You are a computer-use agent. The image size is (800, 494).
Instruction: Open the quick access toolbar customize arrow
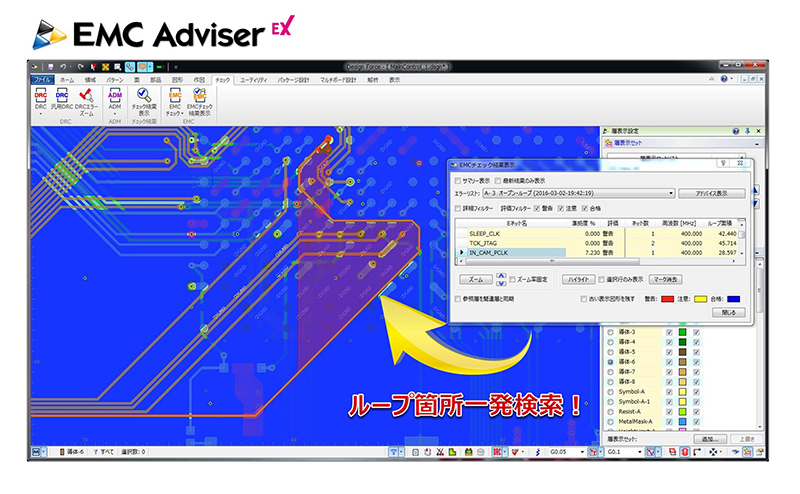[175, 67]
